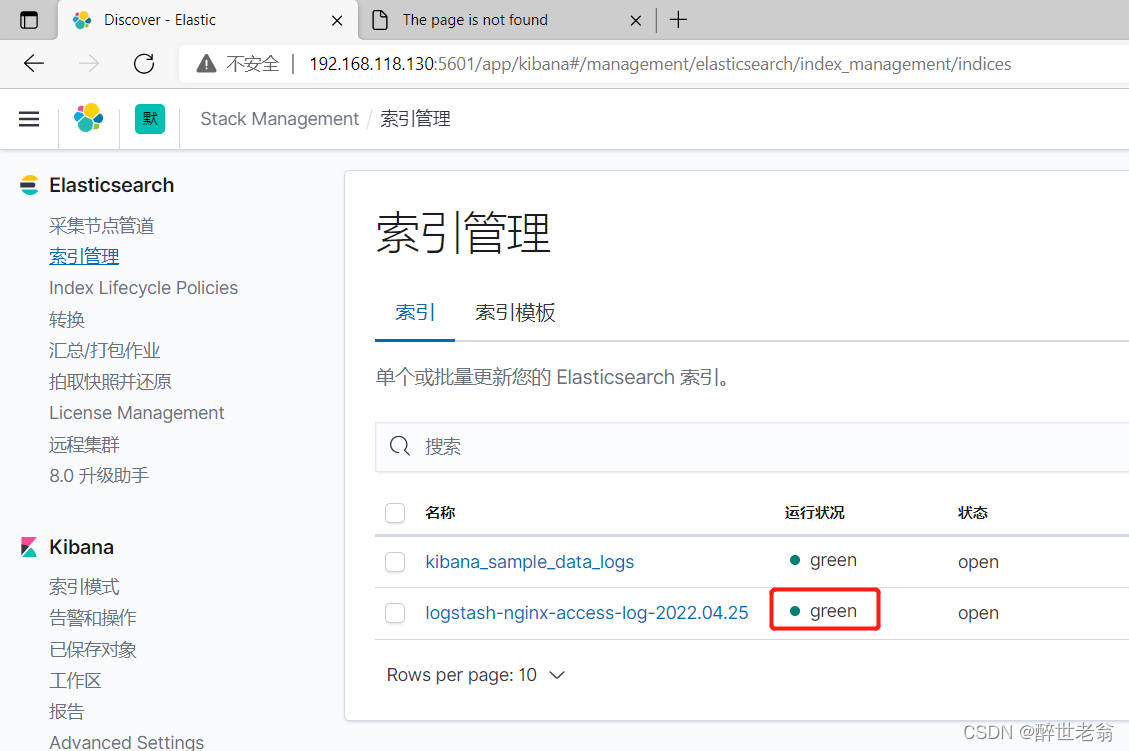This screenshot has height=751, width=1129.
Task: Click into the 搜索 index search field
Action: (752, 446)
